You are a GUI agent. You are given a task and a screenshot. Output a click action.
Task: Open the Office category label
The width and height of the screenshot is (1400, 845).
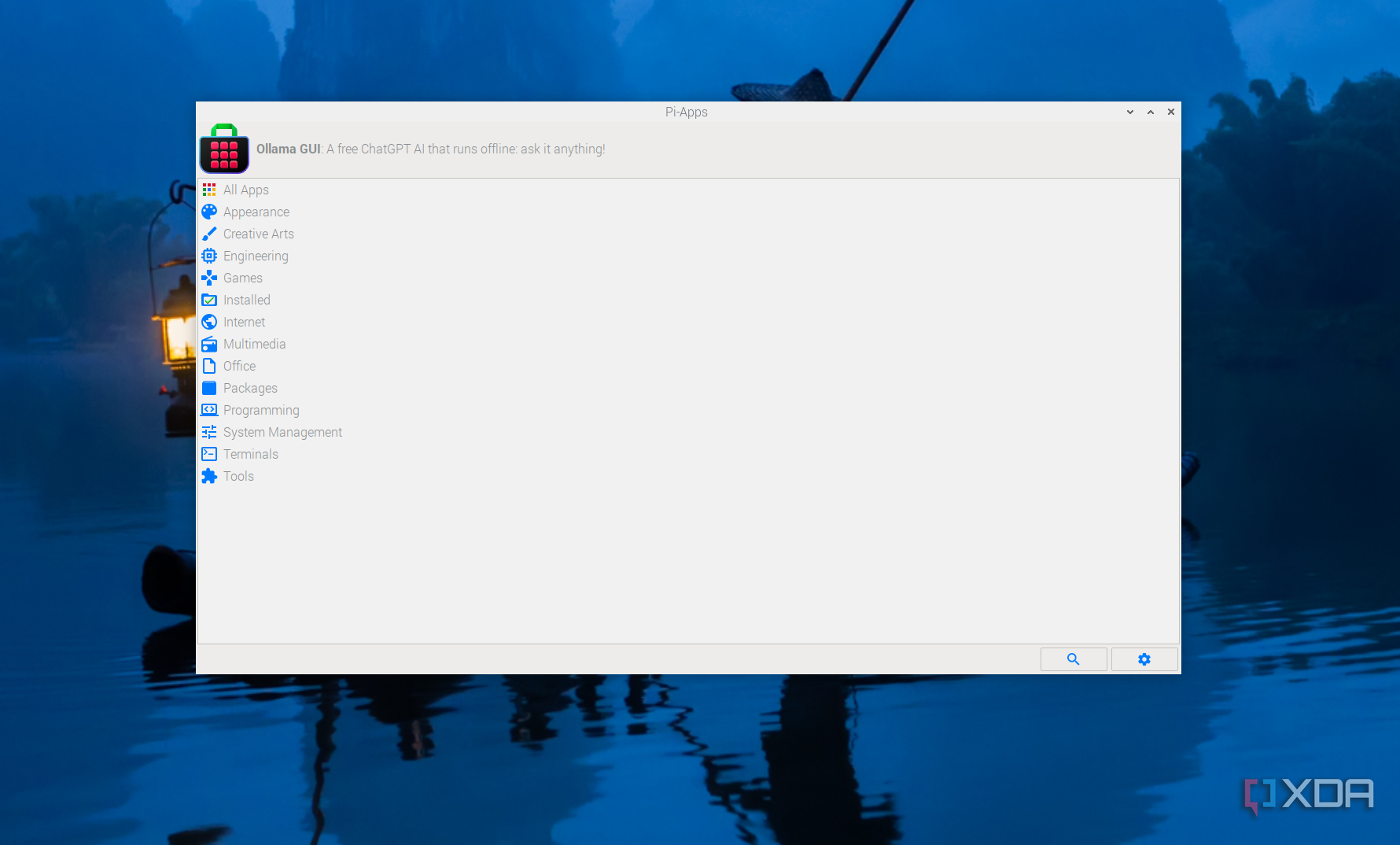click(240, 366)
